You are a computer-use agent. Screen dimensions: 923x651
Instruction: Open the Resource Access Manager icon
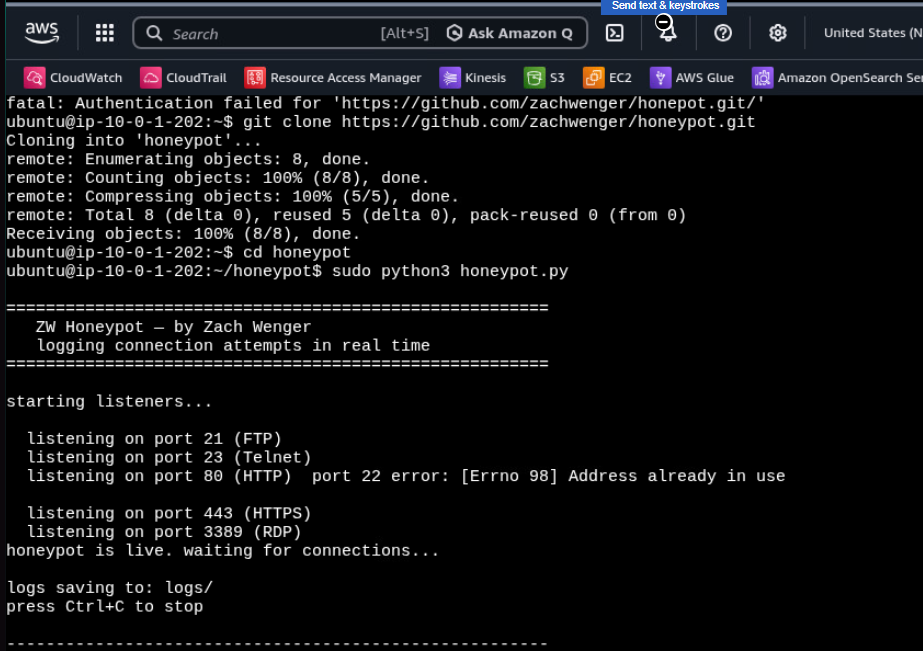pos(255,78)
